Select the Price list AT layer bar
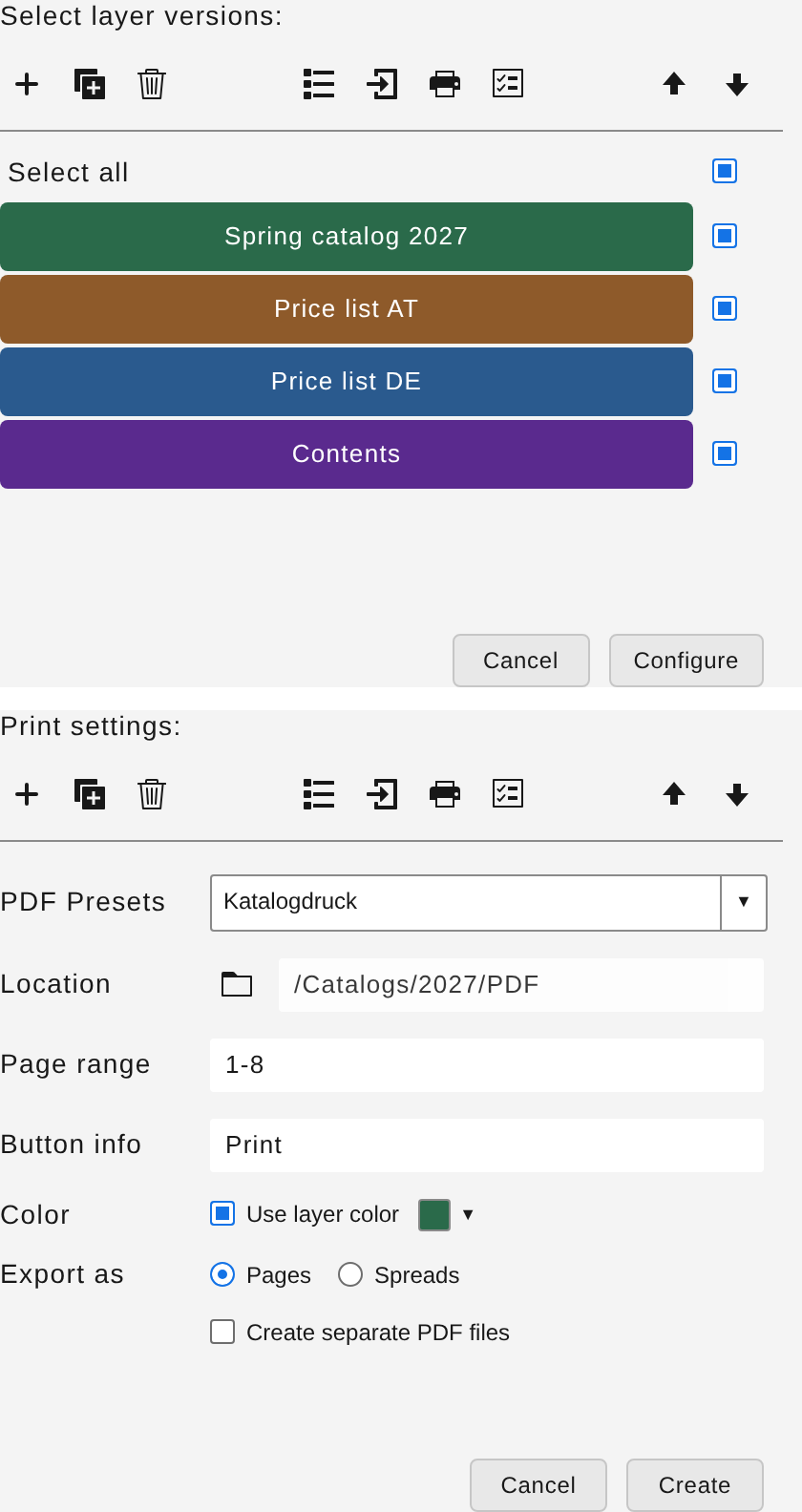 click(347, 309)
